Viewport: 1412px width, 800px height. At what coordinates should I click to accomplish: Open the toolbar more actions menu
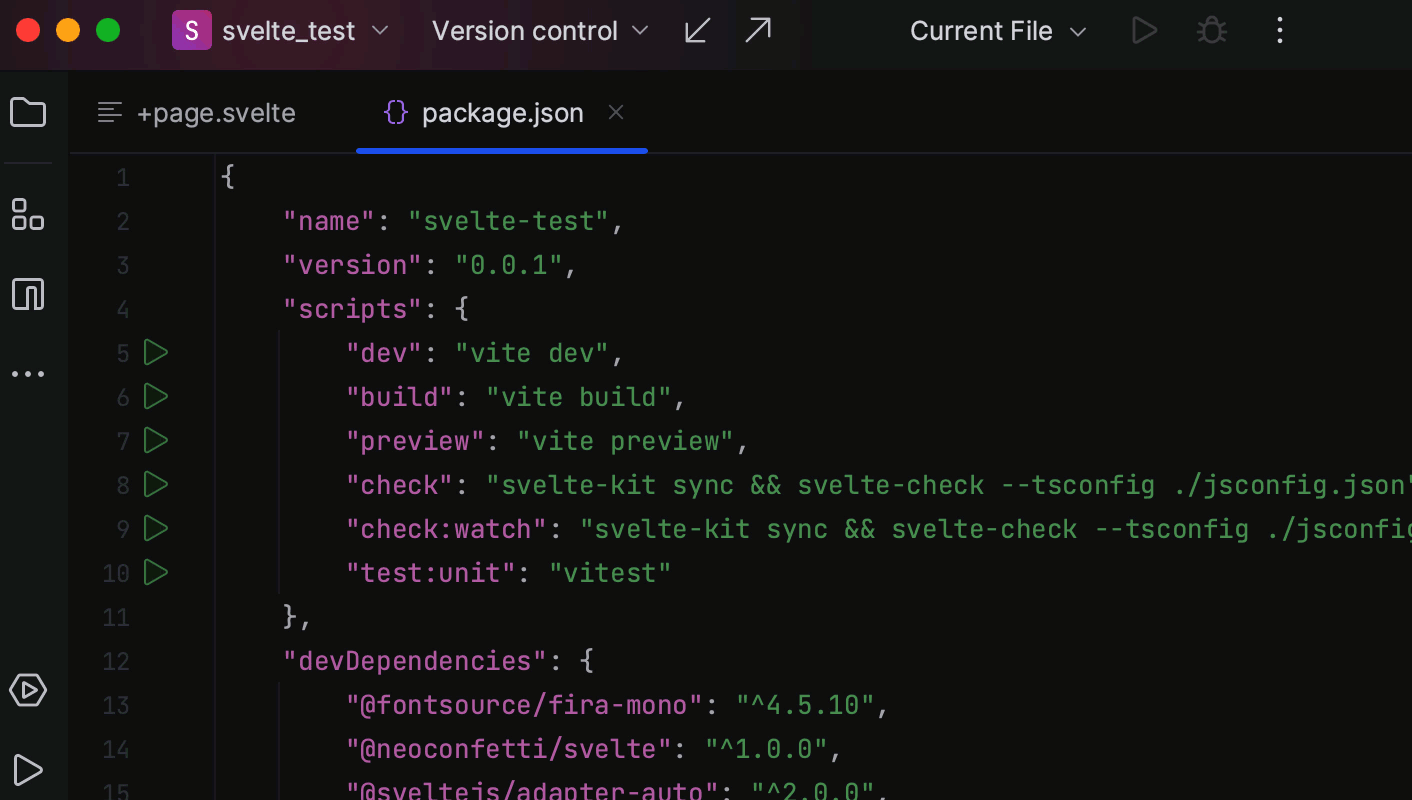point(1280,31)
